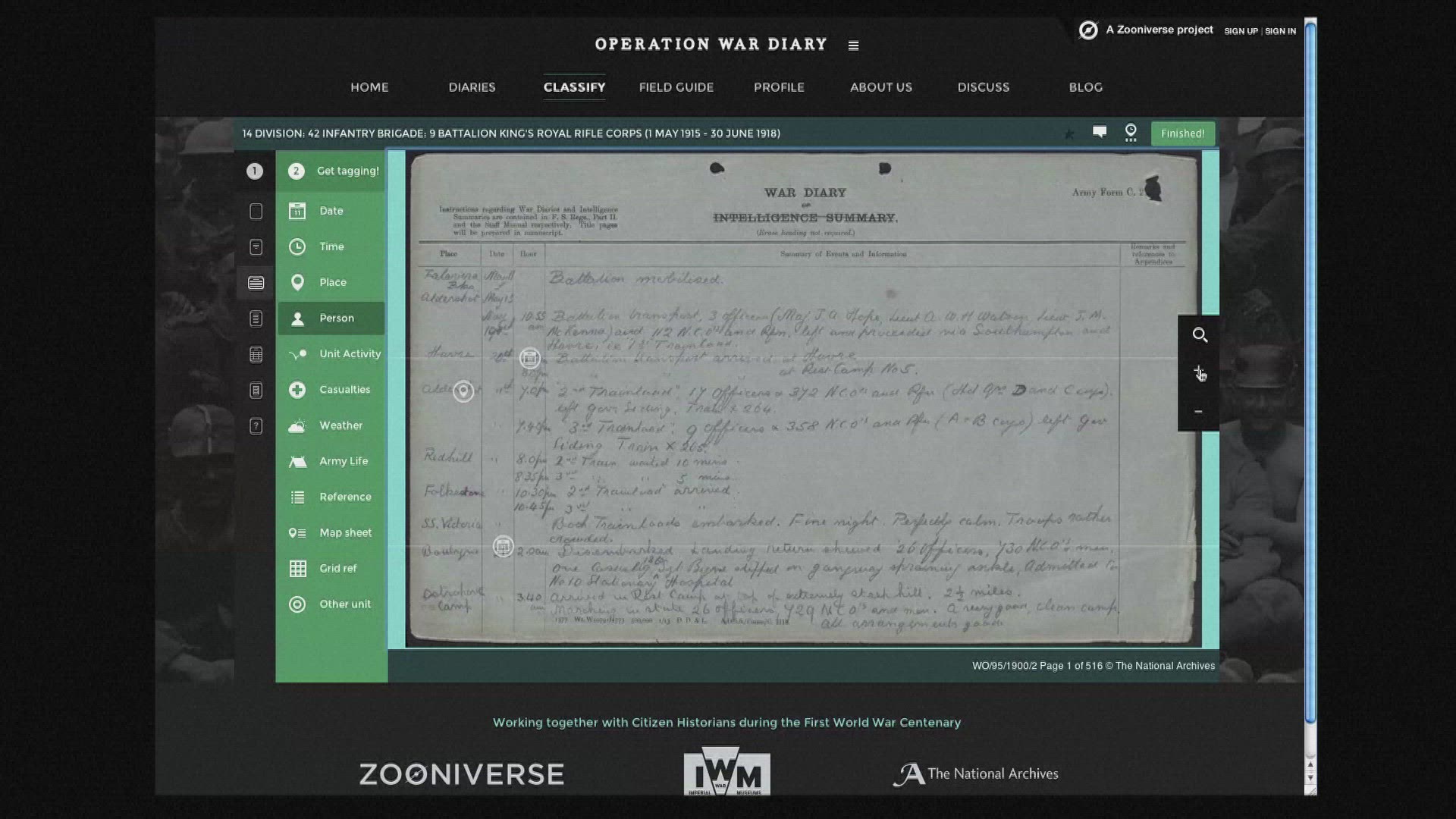Open the Field Guide tab

click(x=676, y=87)
